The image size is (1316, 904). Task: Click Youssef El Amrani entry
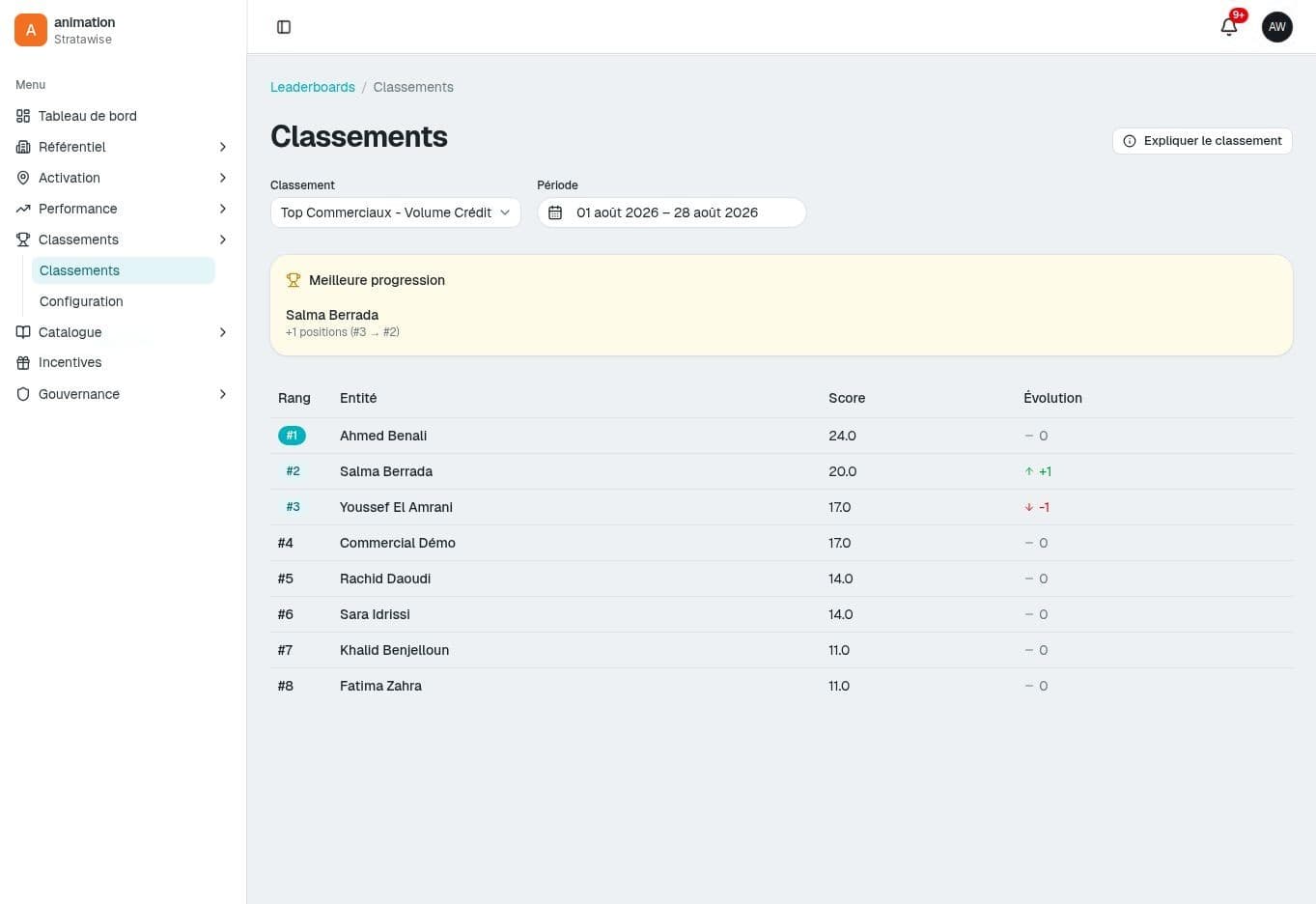pyautogui.click(x=396, y=507)
